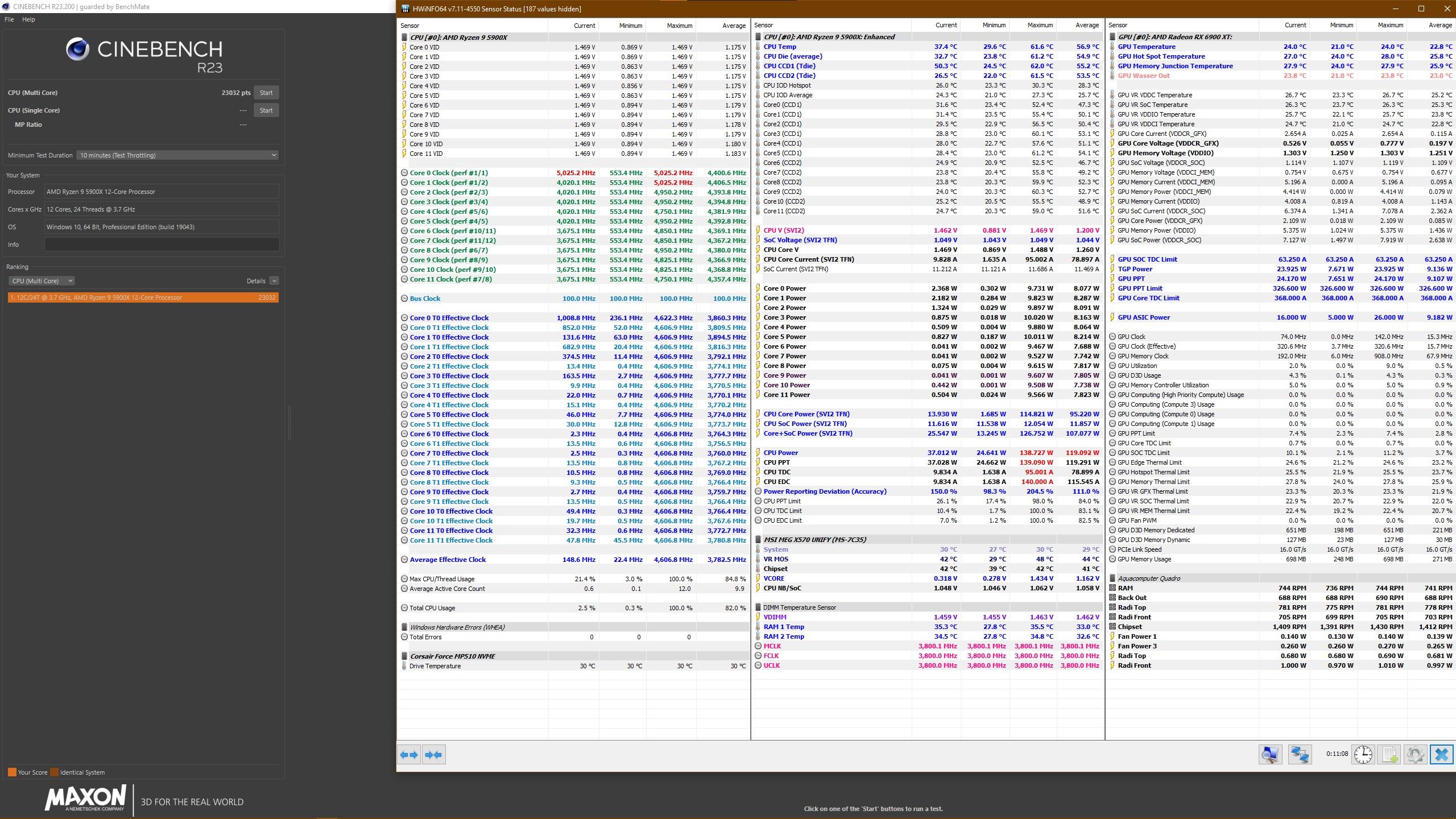Screen dimensions: 1456x819
Task: Select the orange 5900X ranking result row
Action: (x=143, y=297)
